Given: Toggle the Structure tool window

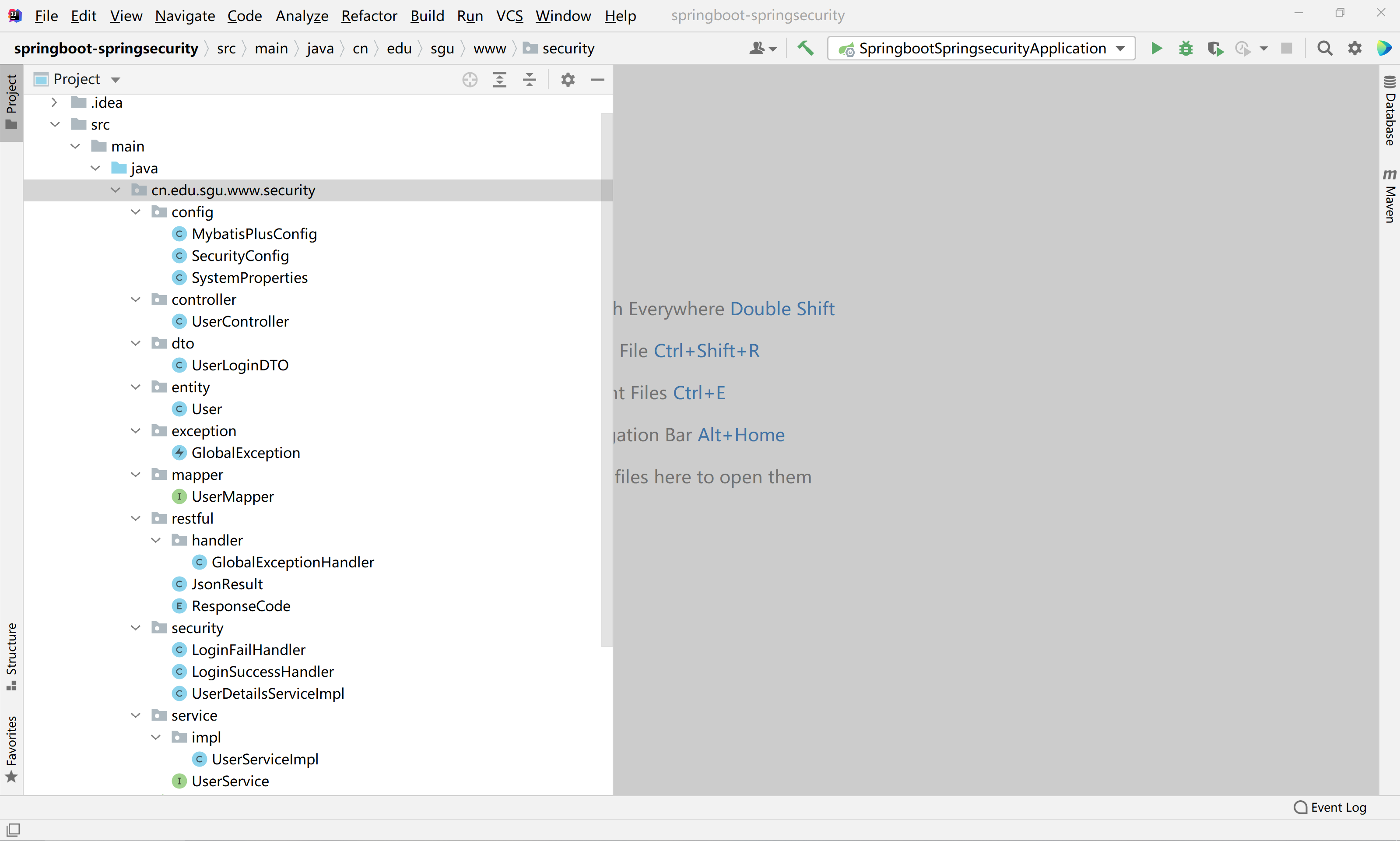Looking at the screenshot, I should click(x=11, y=656).
